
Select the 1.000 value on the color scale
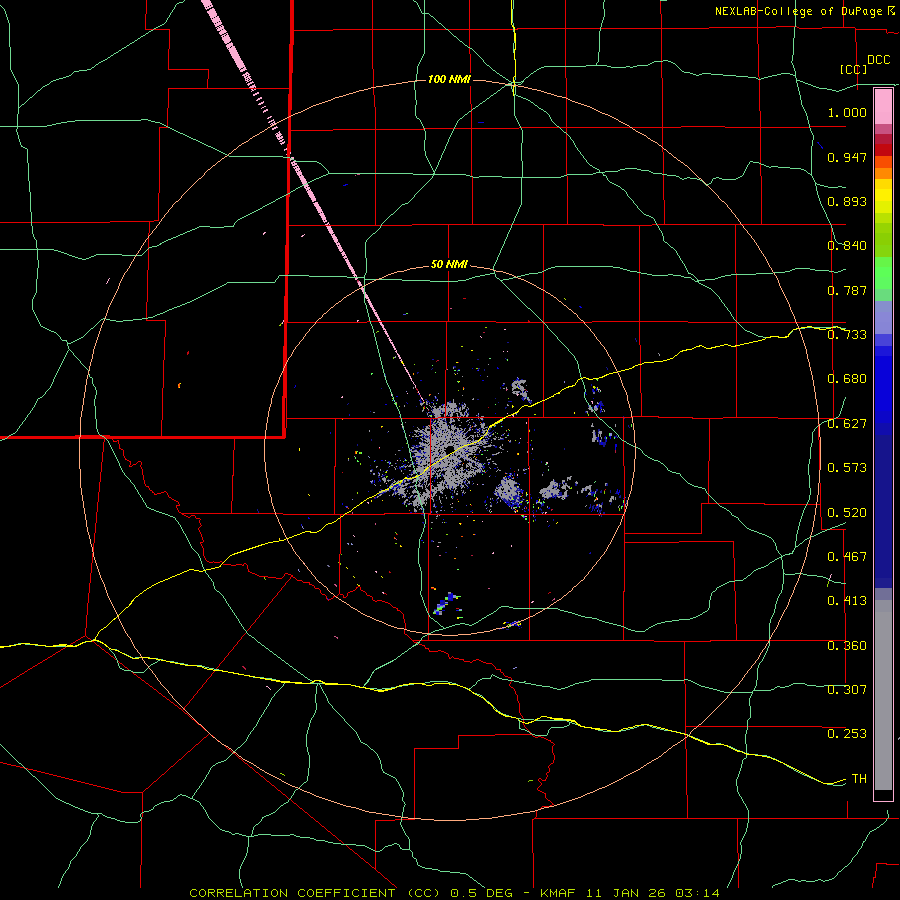(847, 112)
